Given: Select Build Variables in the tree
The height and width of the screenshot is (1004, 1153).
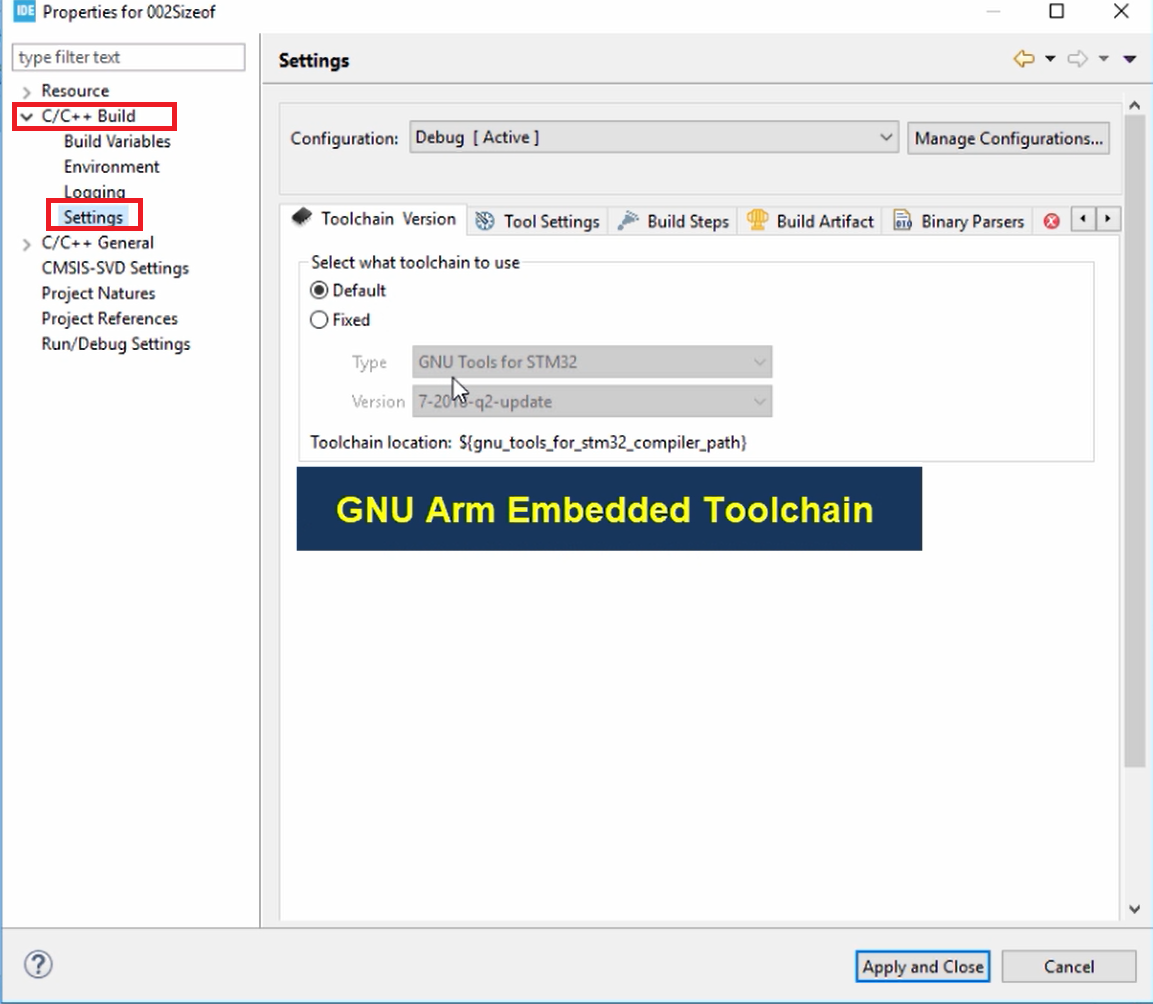Looking at the screenshot, I should tap(117, 141).
